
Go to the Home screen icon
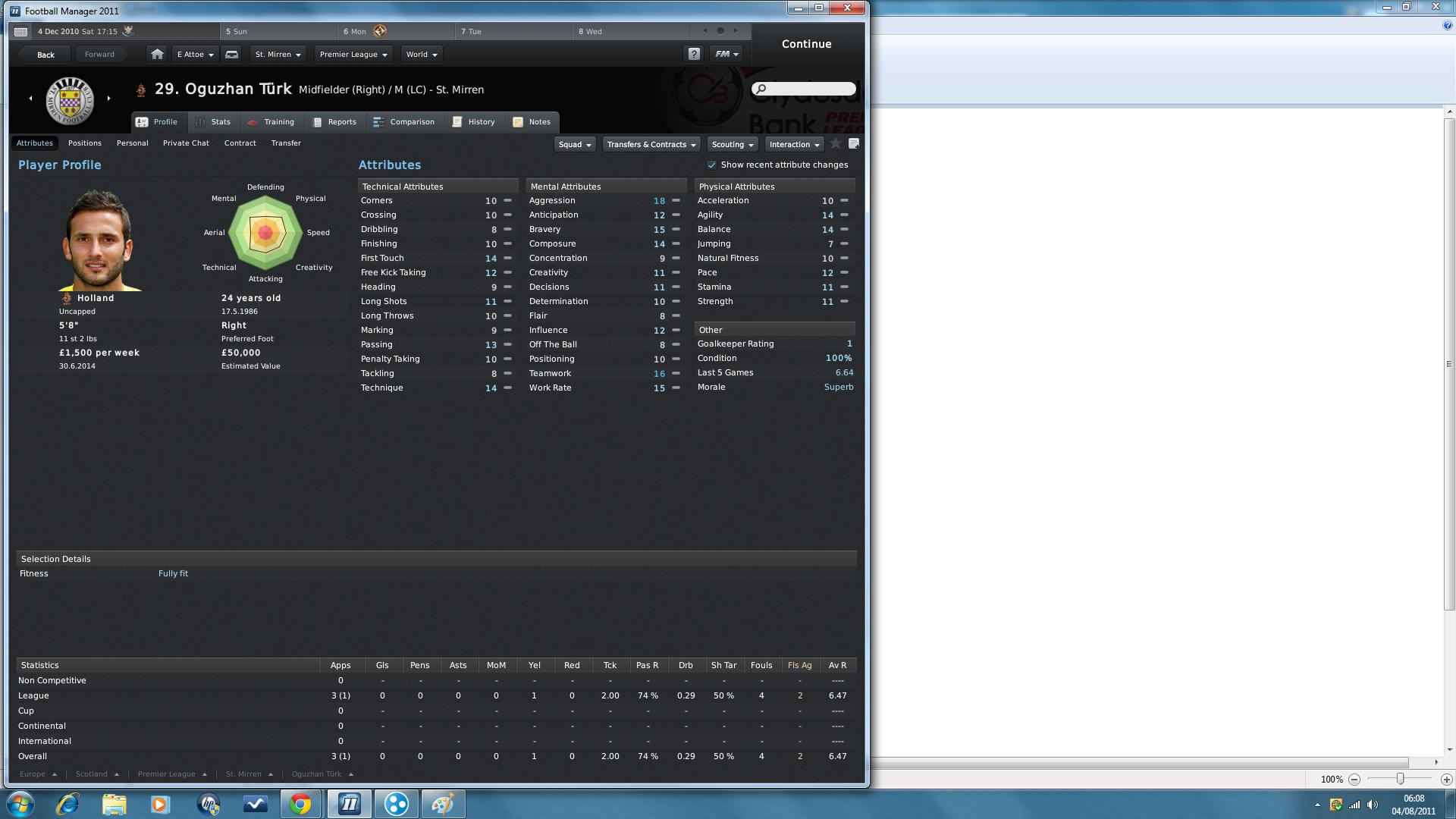(157, 54)
